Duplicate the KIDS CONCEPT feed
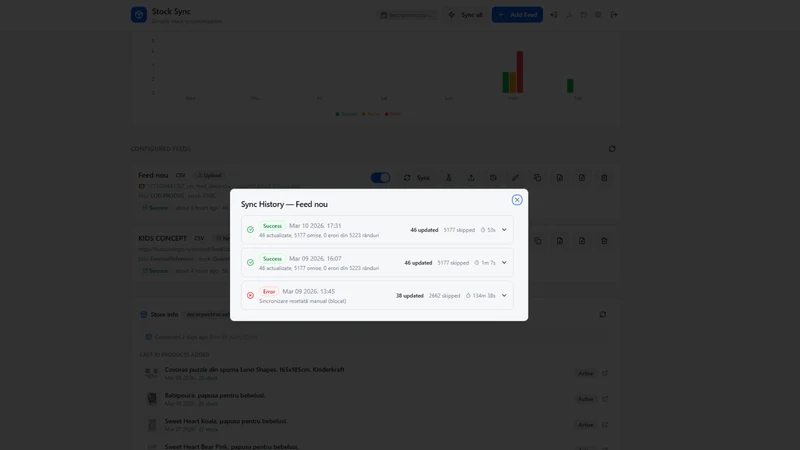800x450 pixels. tap(537, 241)
